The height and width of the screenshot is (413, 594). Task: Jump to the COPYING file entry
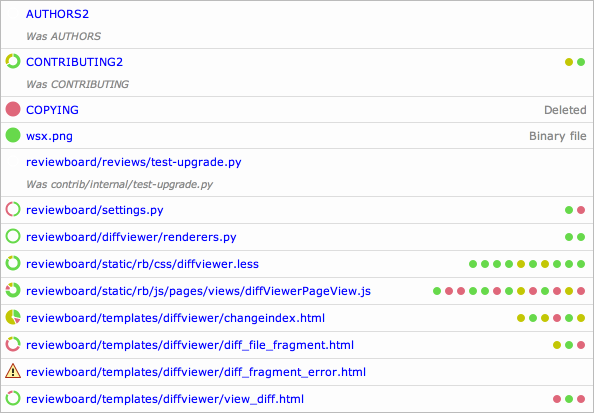52,110
